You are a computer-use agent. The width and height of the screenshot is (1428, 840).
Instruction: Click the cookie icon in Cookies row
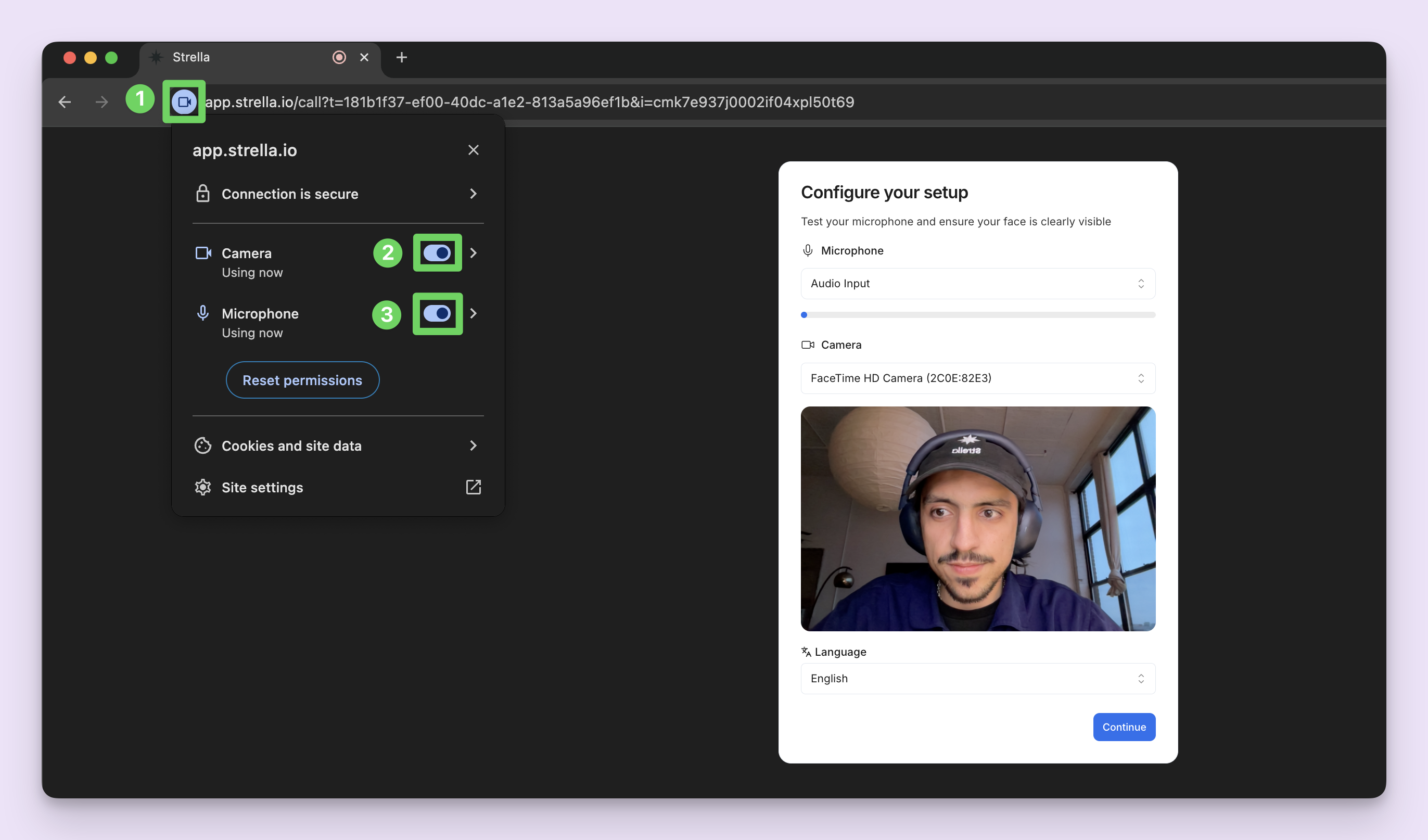point(202,446)
